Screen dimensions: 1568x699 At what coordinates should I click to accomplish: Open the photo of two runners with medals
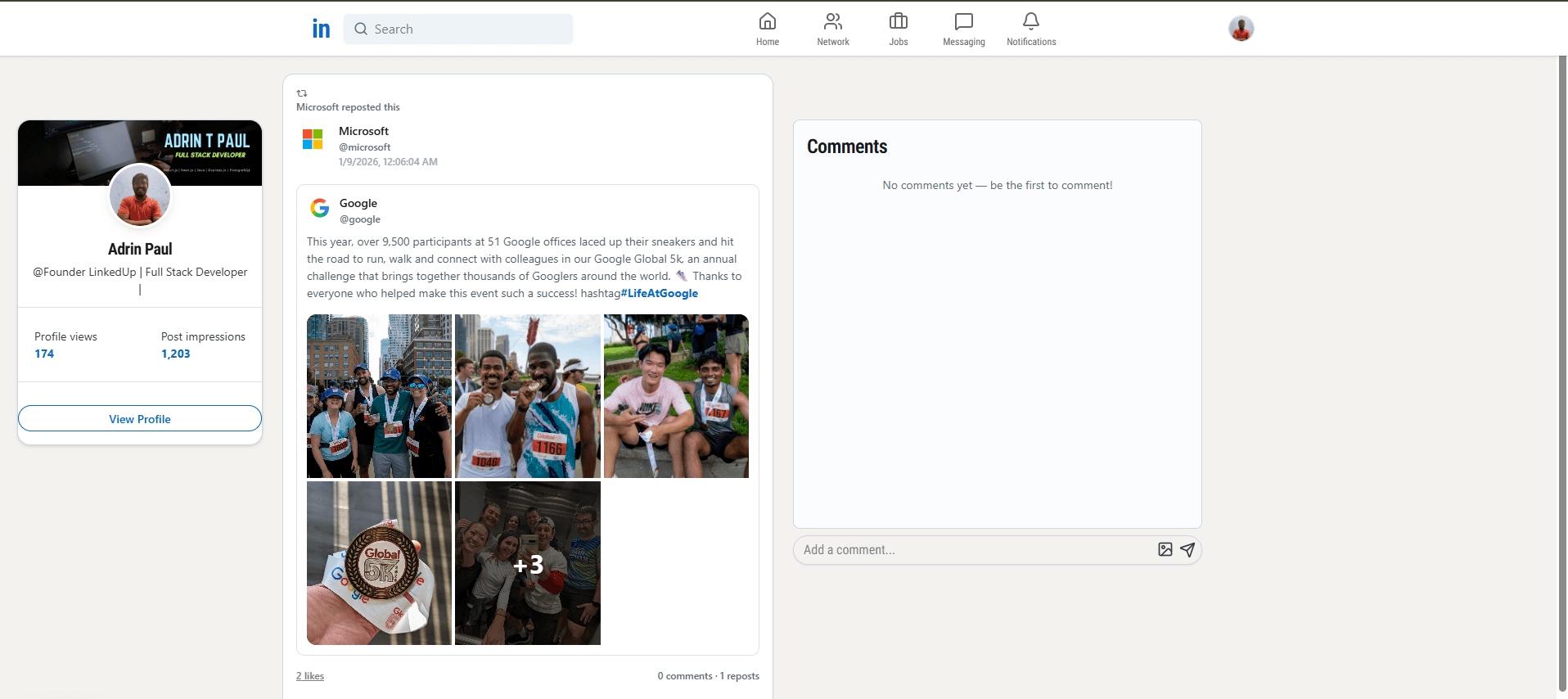point(528,396)
